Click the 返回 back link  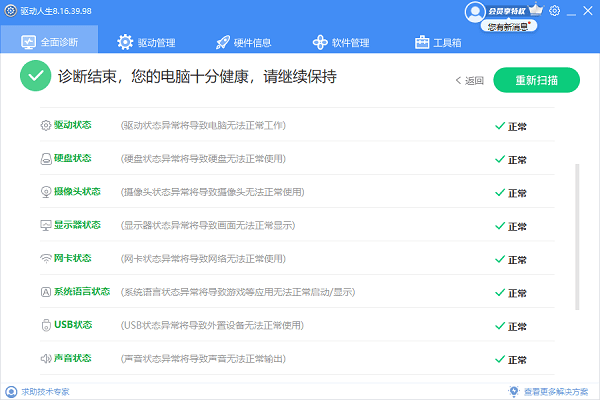pyautogui.click(x=469, y=80)
